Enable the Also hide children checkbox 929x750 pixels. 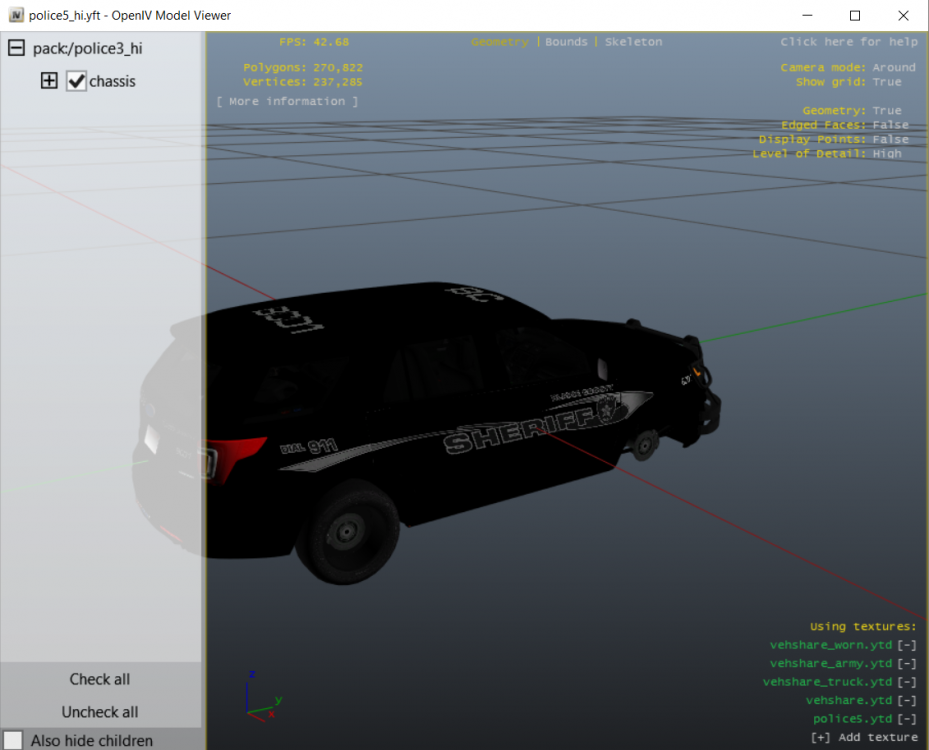coord(12,740)
